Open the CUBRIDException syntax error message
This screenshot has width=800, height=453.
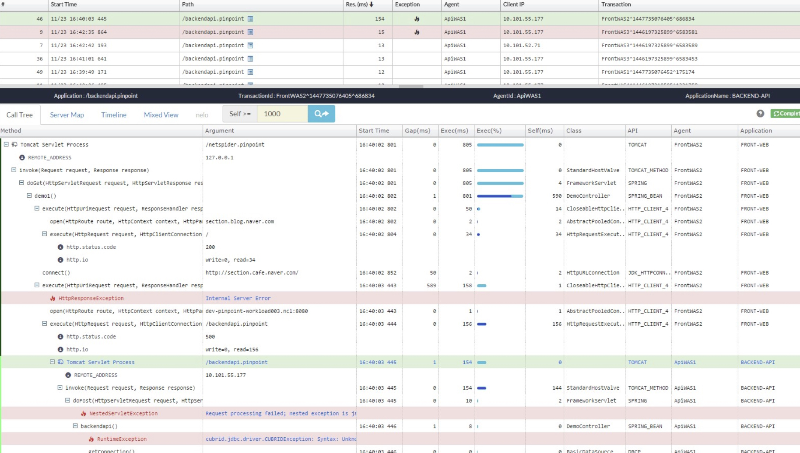[281, 439]
